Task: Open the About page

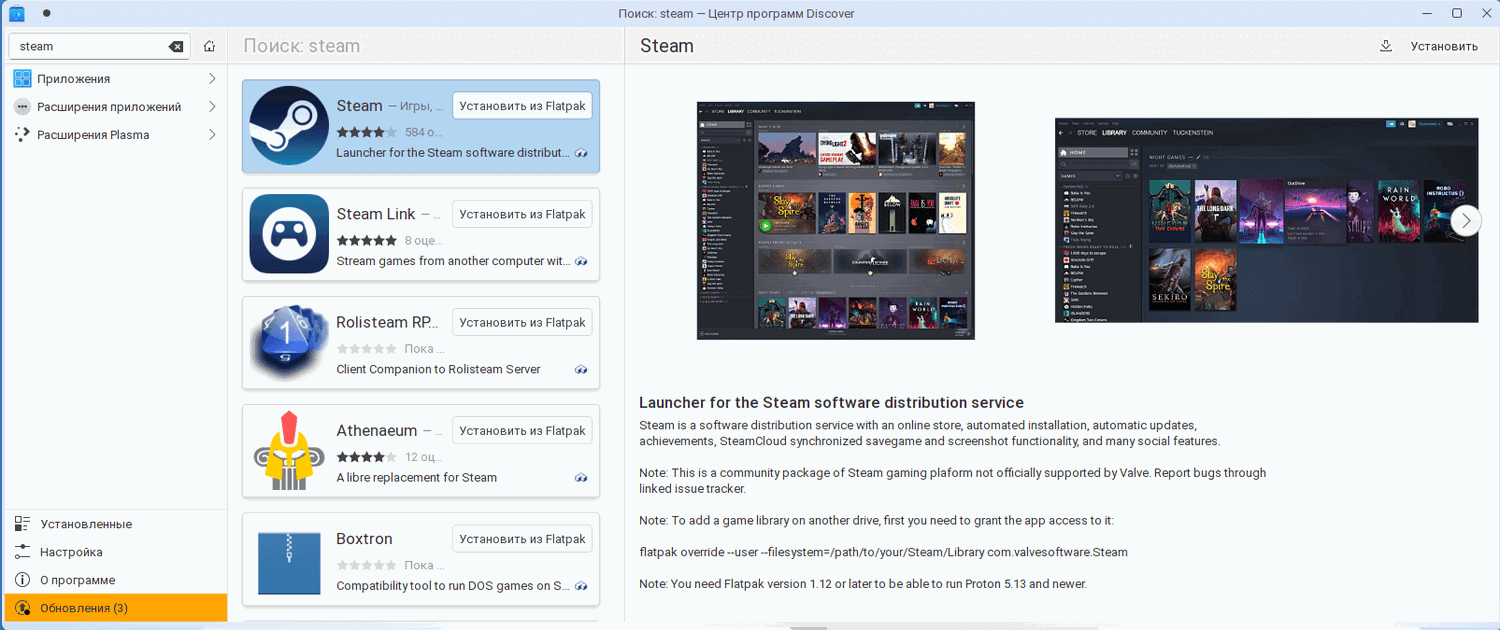Action: point(116,580)
